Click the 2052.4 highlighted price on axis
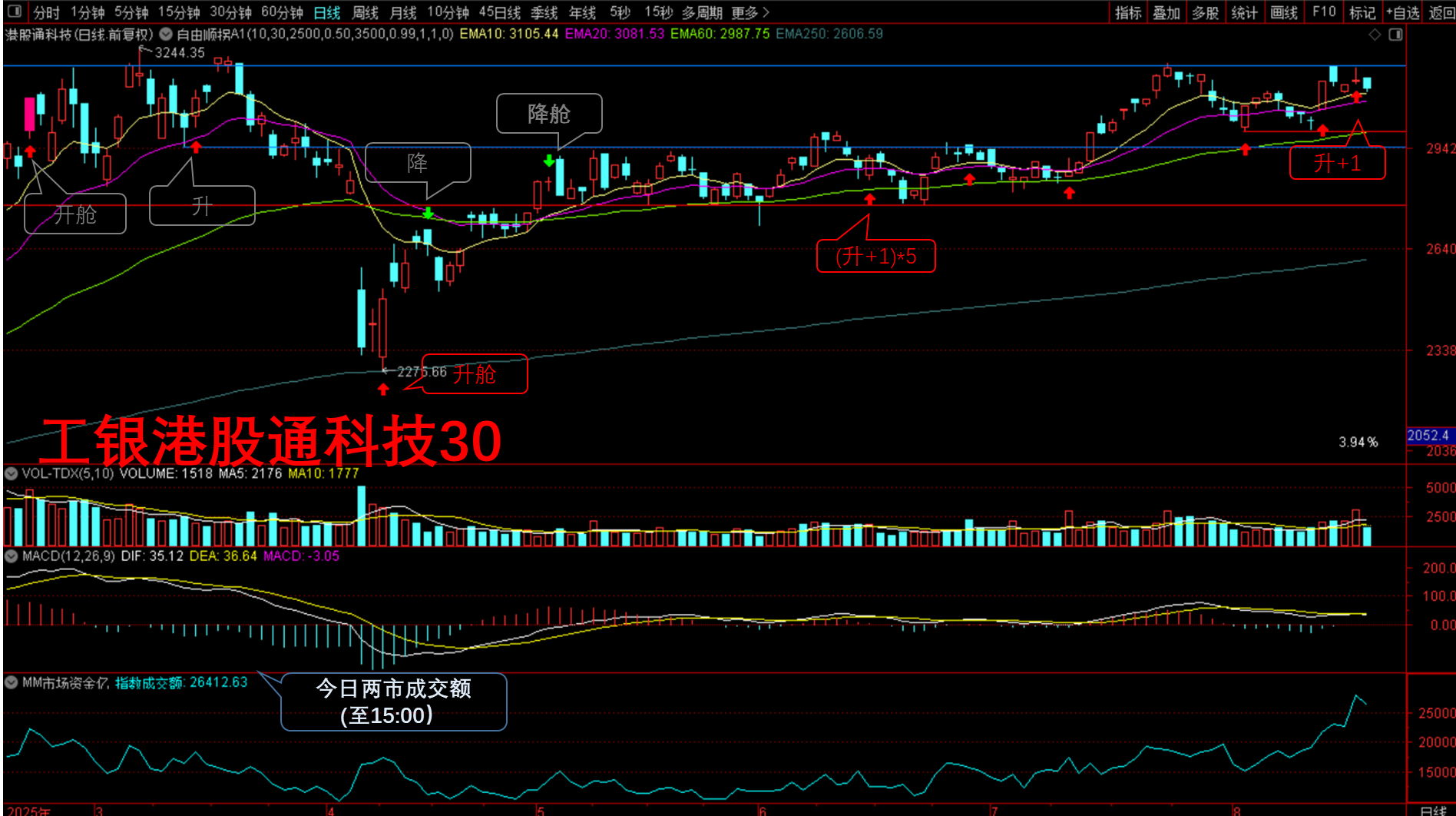This screenshot has height=816, width=1456. [x=1429, y=436]
